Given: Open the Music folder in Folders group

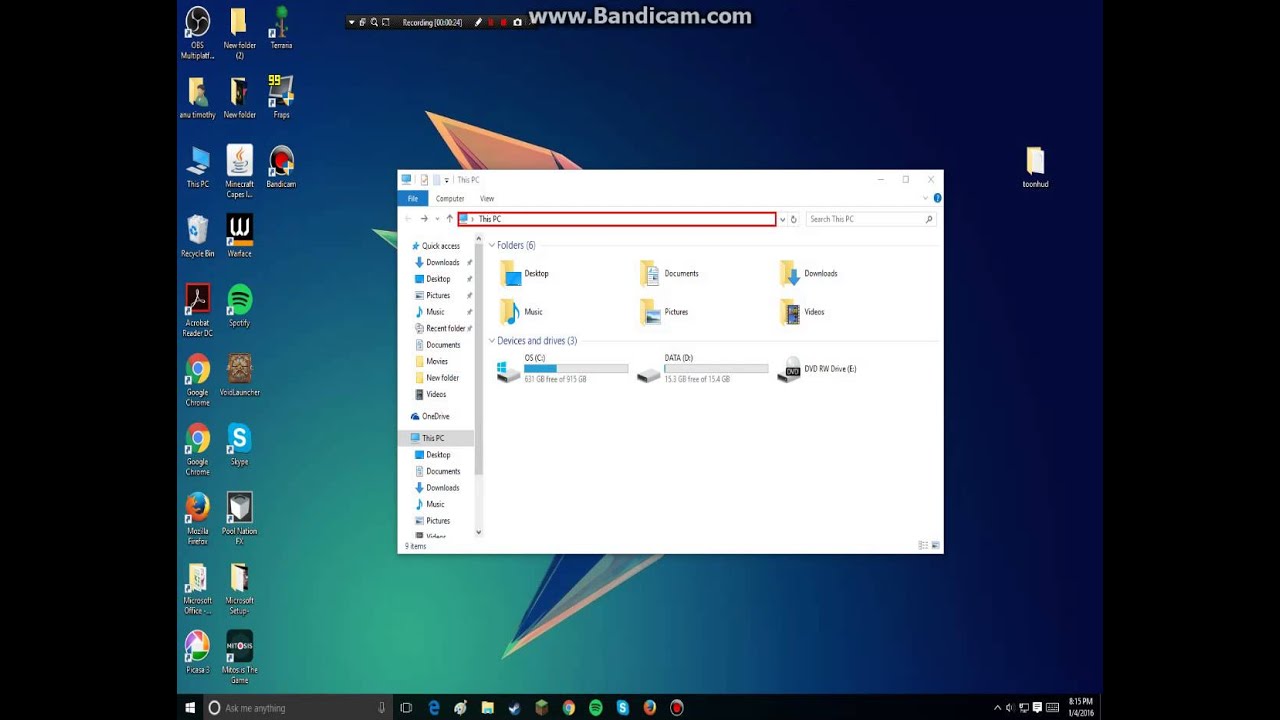Looking at the screenshot, I should click(x=522, y=312).
